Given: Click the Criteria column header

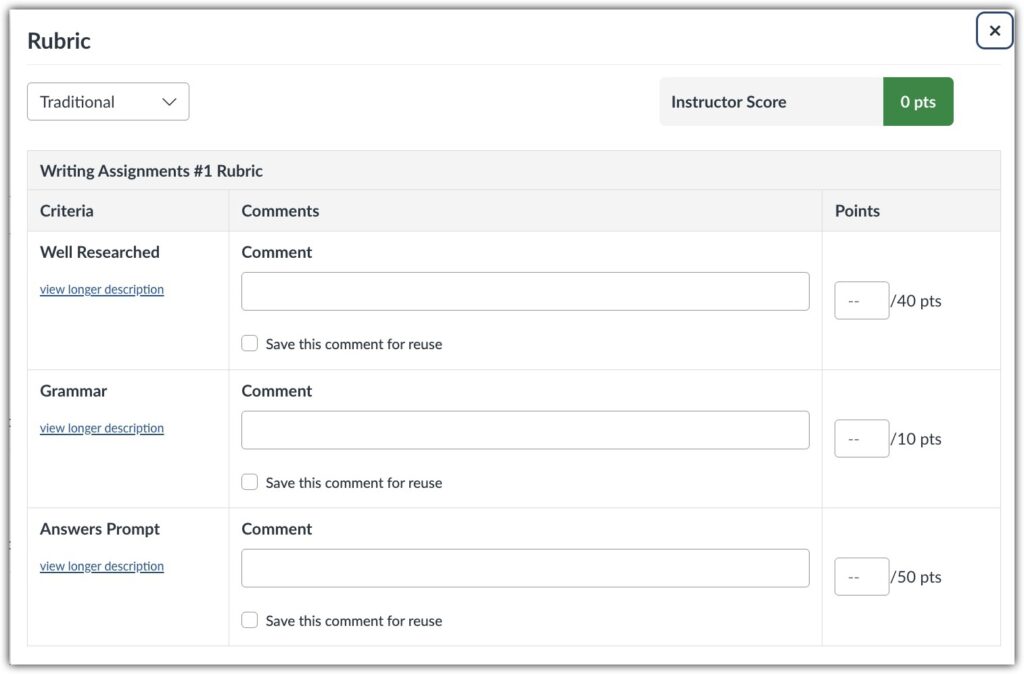Looking at the screenshot, I should pyautogui.click(x=66, y=210).
